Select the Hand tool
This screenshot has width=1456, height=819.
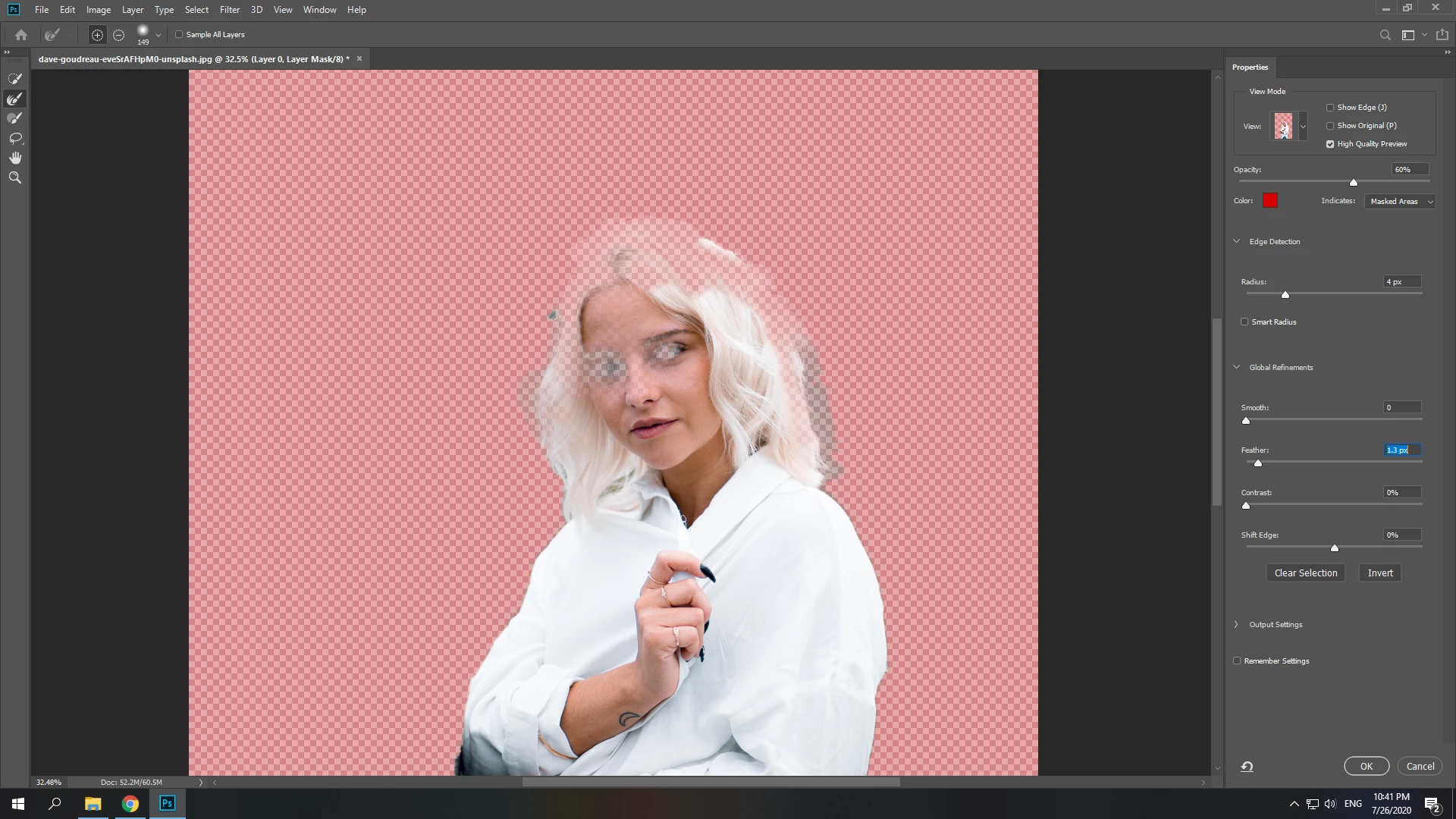14,158
